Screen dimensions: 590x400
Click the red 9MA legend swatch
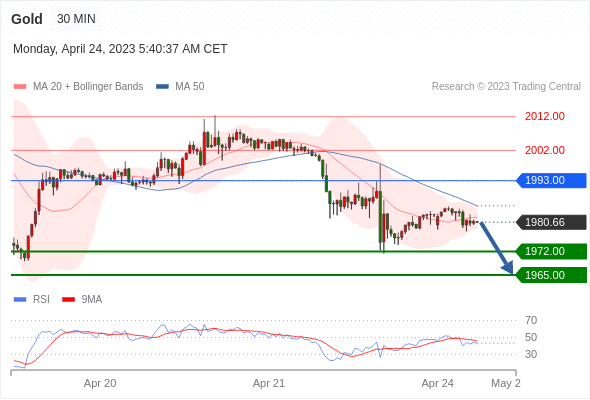[x=68, y=300]
